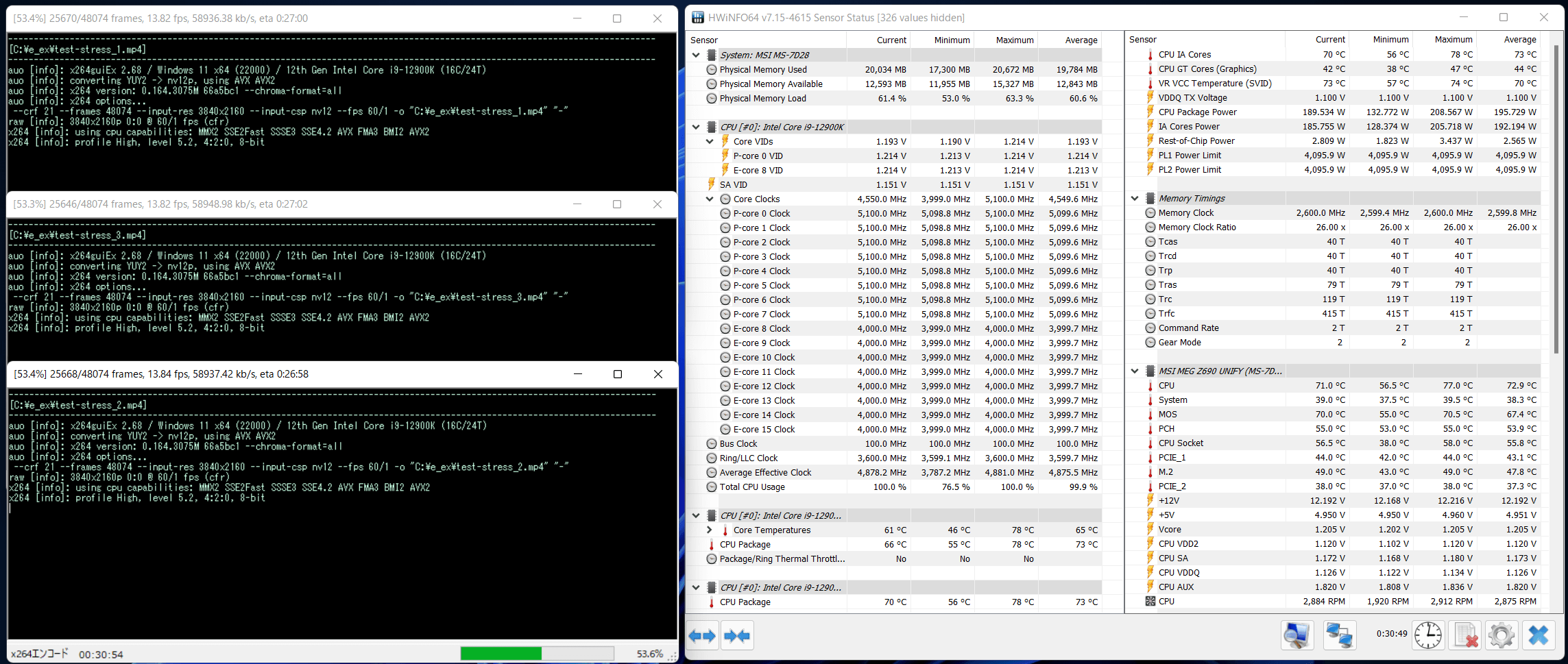Viewport: 1568px width, 664px height.
Task: Collapse the MSI MEG Z690 UNIFY group
Action: pyautogui.click(x=1135, y=371)
